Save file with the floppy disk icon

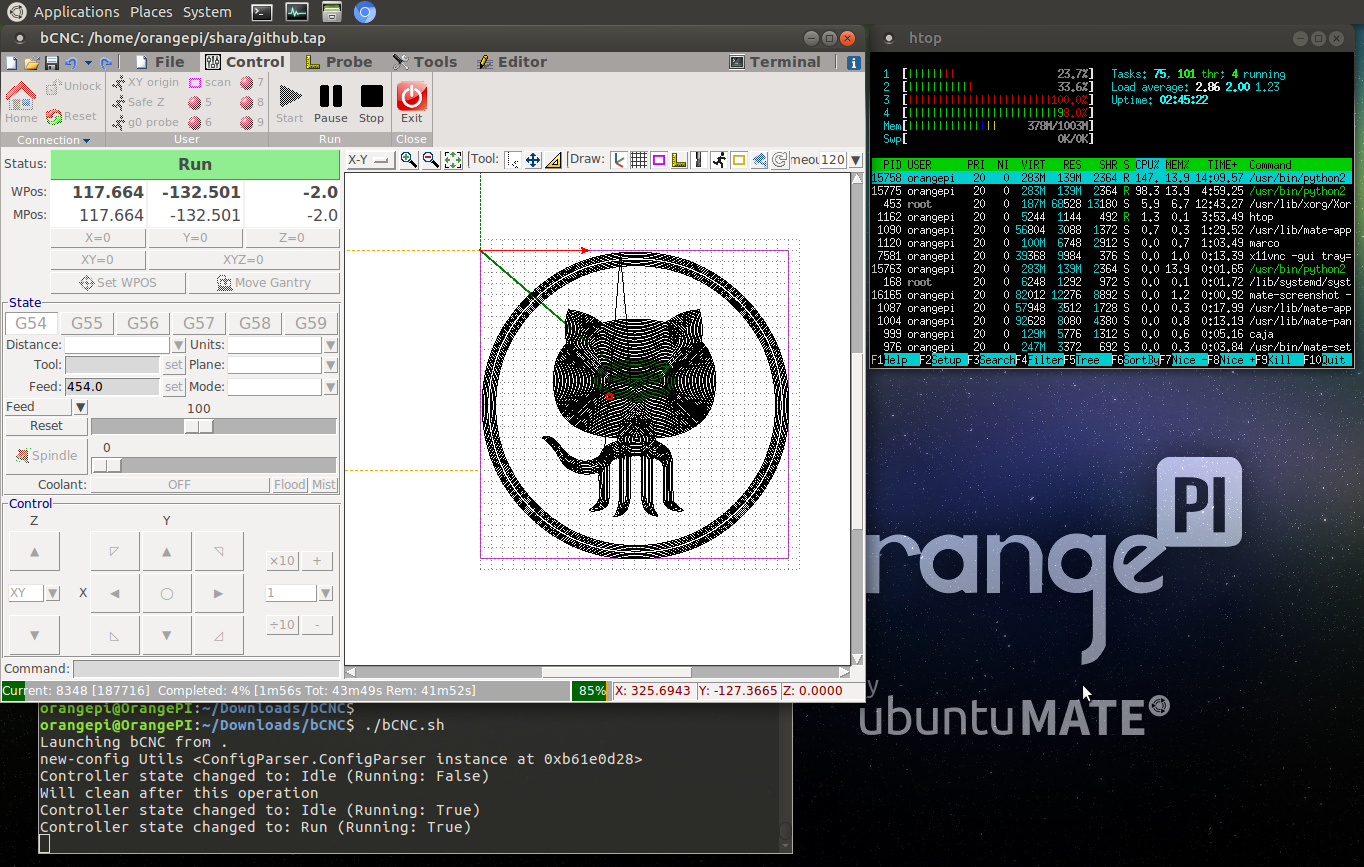click(51, 63)
